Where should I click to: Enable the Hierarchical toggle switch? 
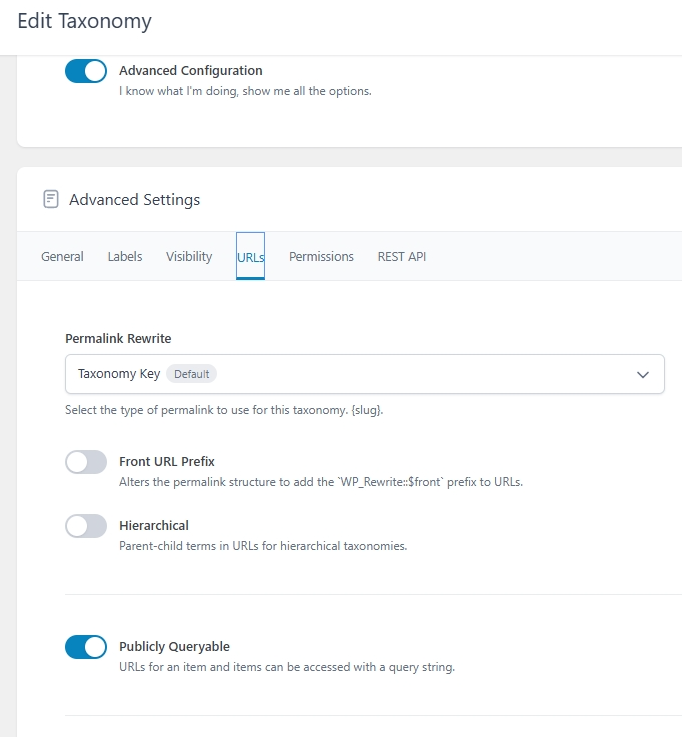[86, 526]
